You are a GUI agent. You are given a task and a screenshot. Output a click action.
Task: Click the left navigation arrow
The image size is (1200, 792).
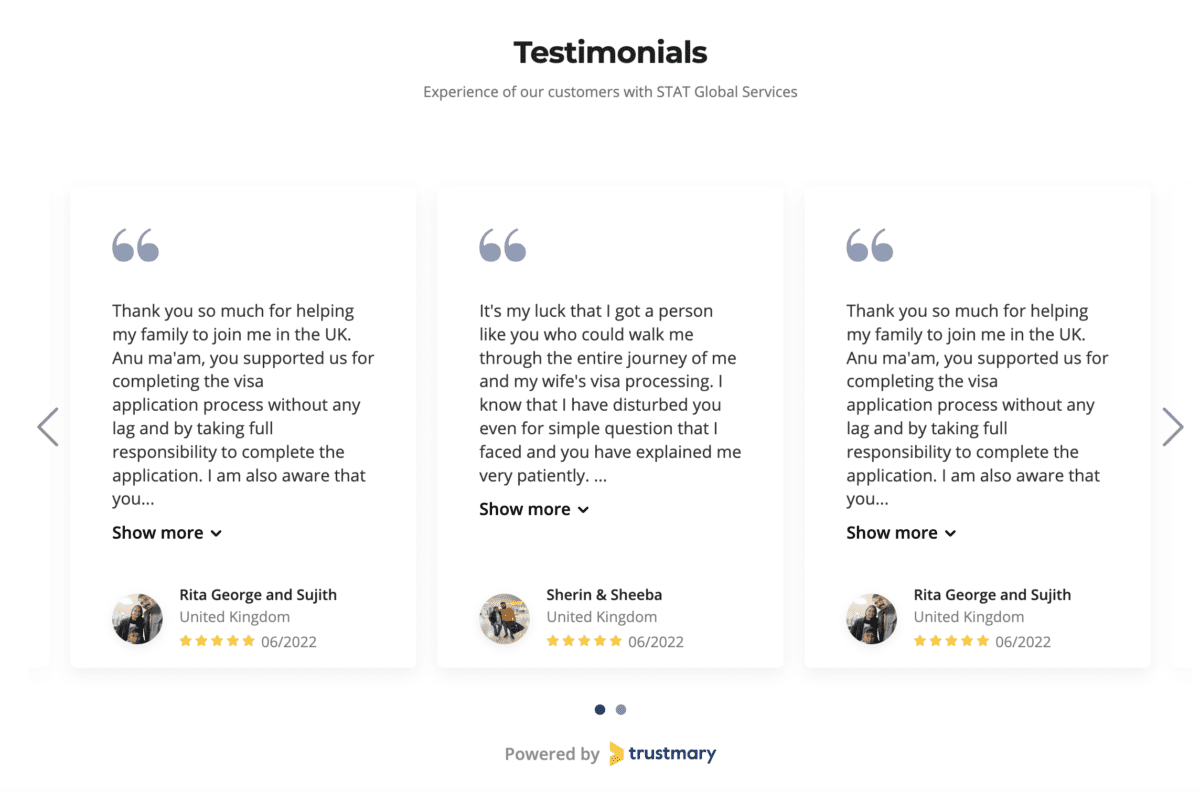click(x=47, y=427)
